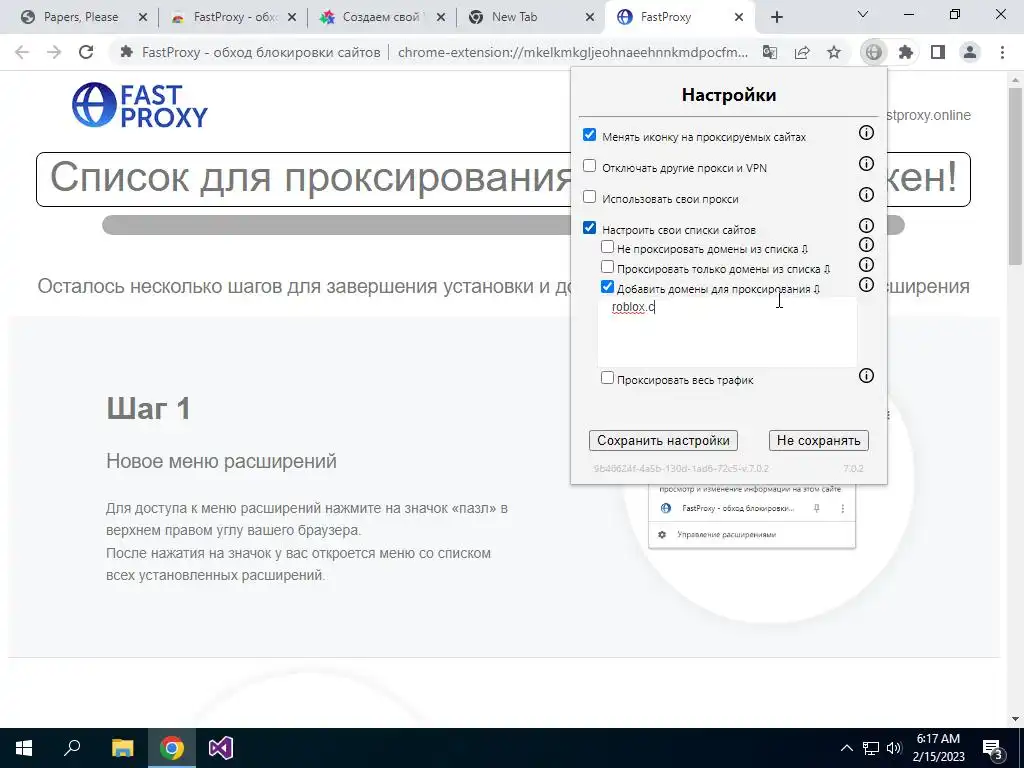Enable 'Использовать свои прокси' checkbox
This screenshot has height=768, width=1024.
(589, 197)
